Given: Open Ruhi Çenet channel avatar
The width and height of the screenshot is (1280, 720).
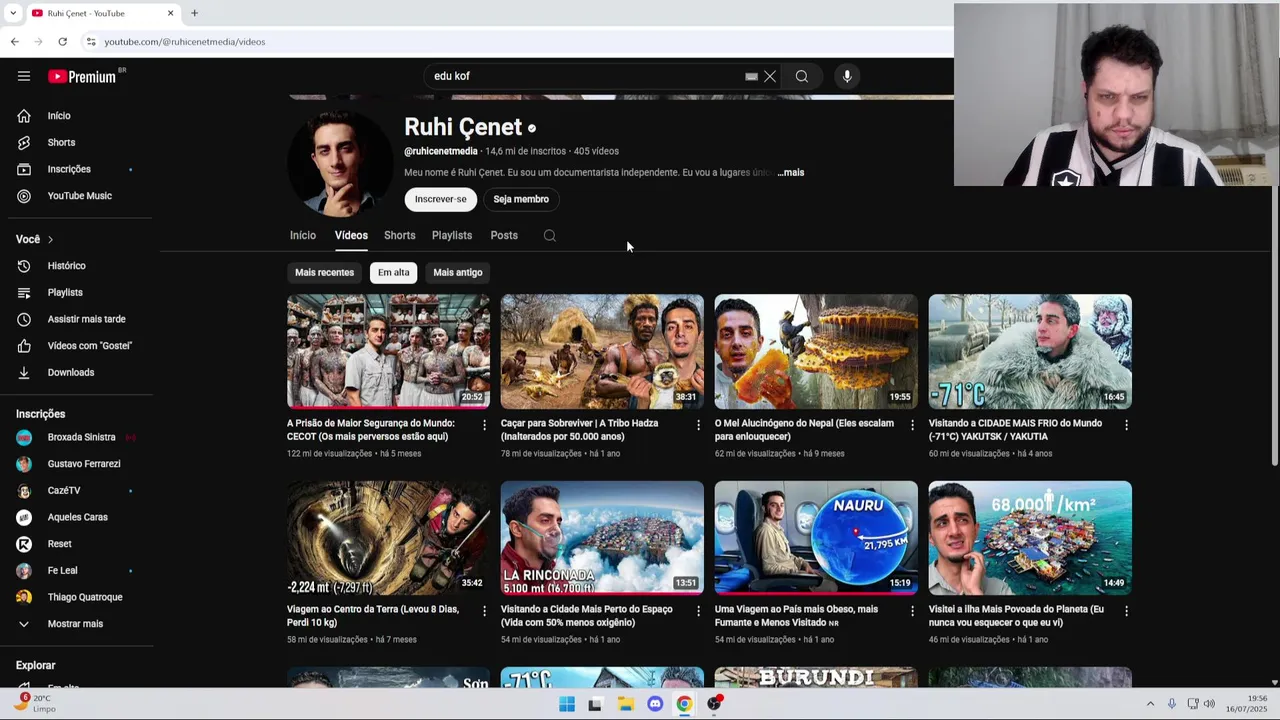Looking at the screenshot, I should pyautogui.click(x=341, y=163).
